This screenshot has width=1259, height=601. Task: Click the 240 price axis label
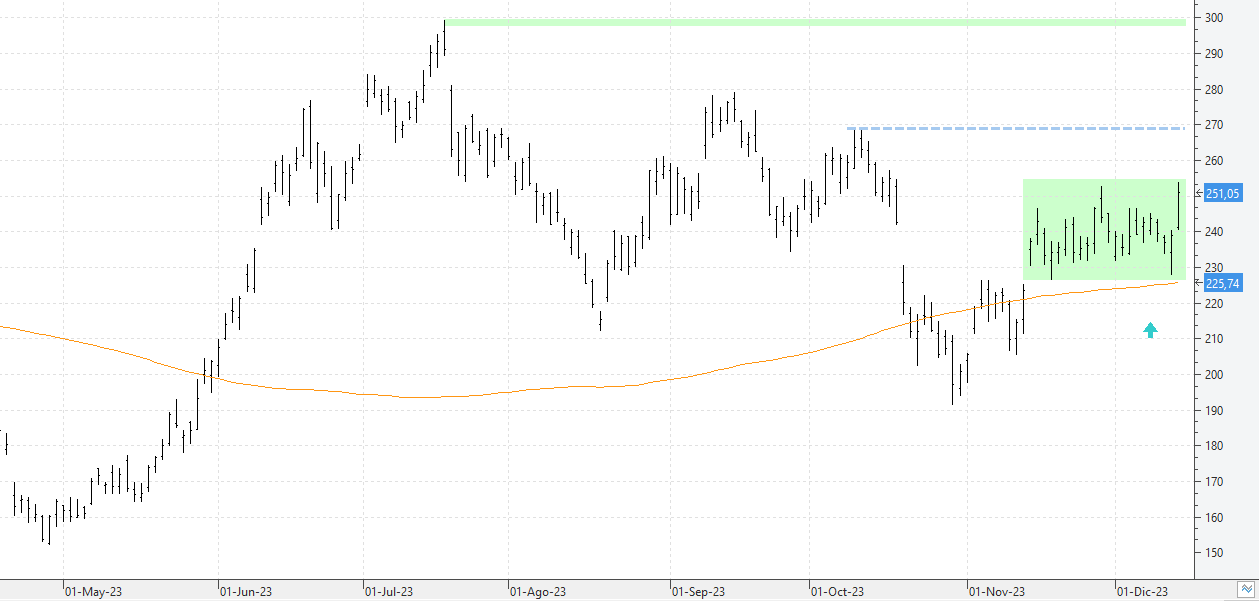pos(1214,232)
